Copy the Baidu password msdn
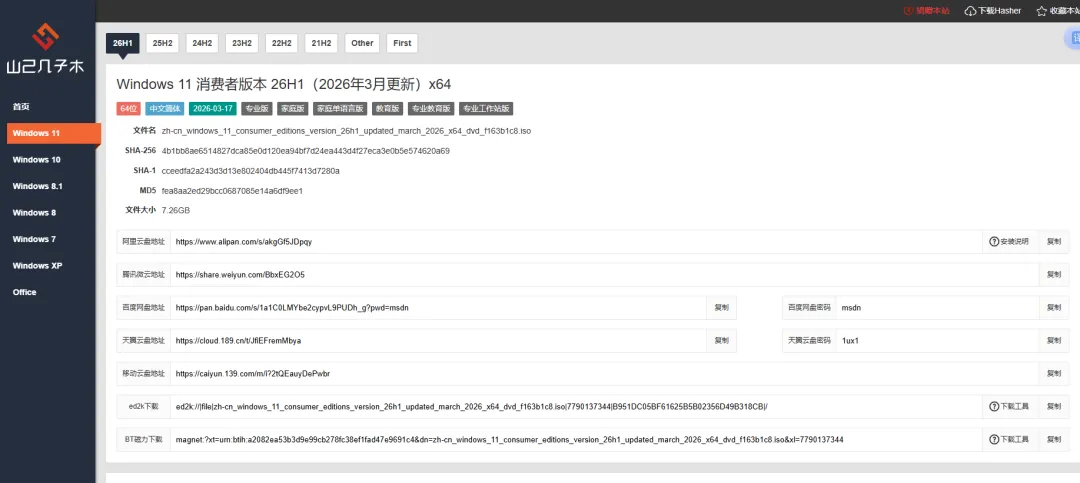The width and height of the screenshot is (1080, 483). 1054,308
